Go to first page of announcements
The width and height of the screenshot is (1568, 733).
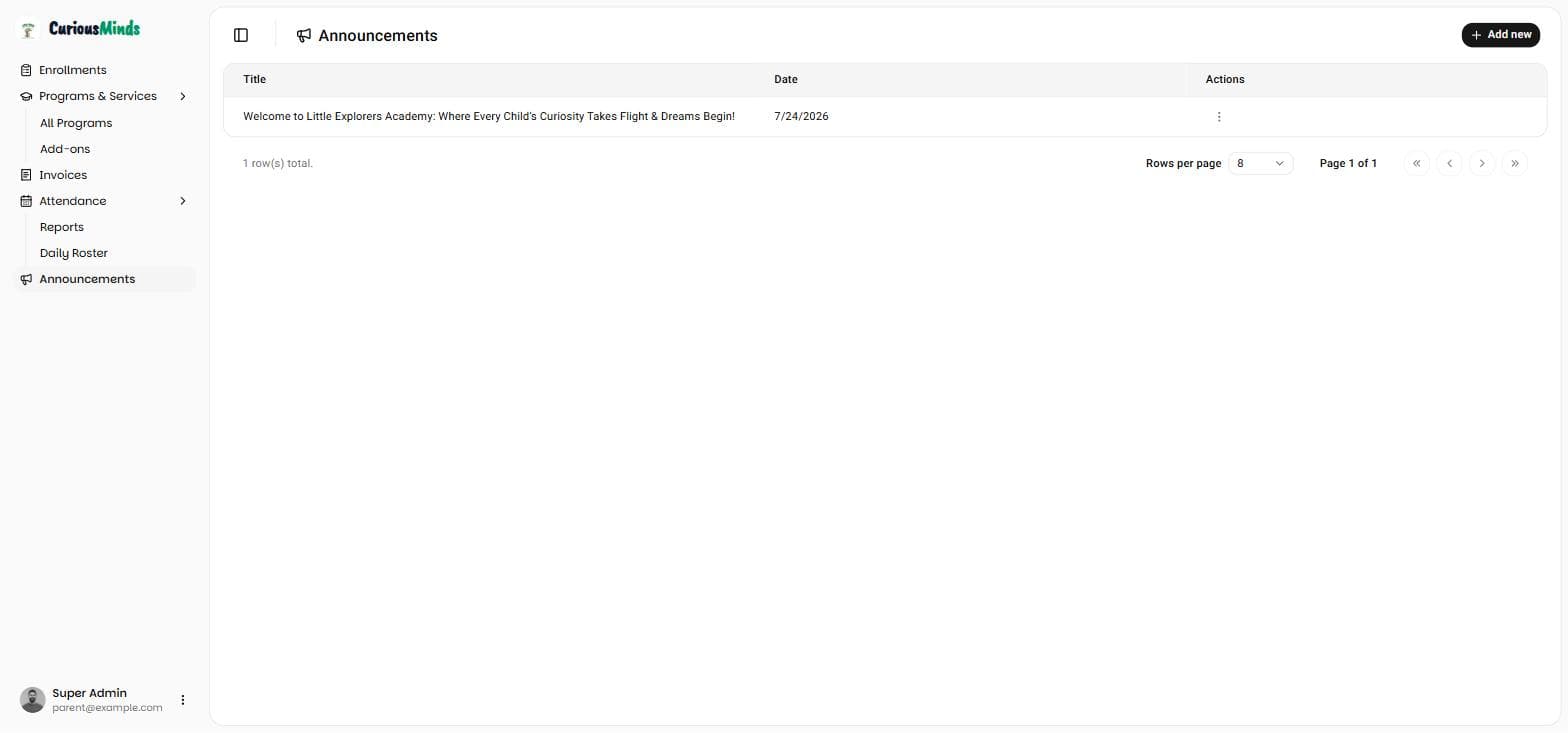pos(1416,163)
